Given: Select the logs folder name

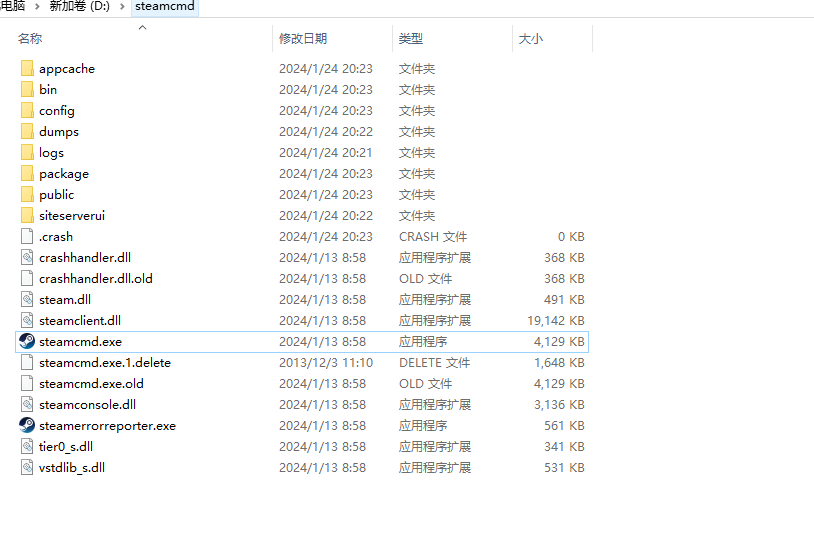Looking at the screenshot, I should coord(51,153).
